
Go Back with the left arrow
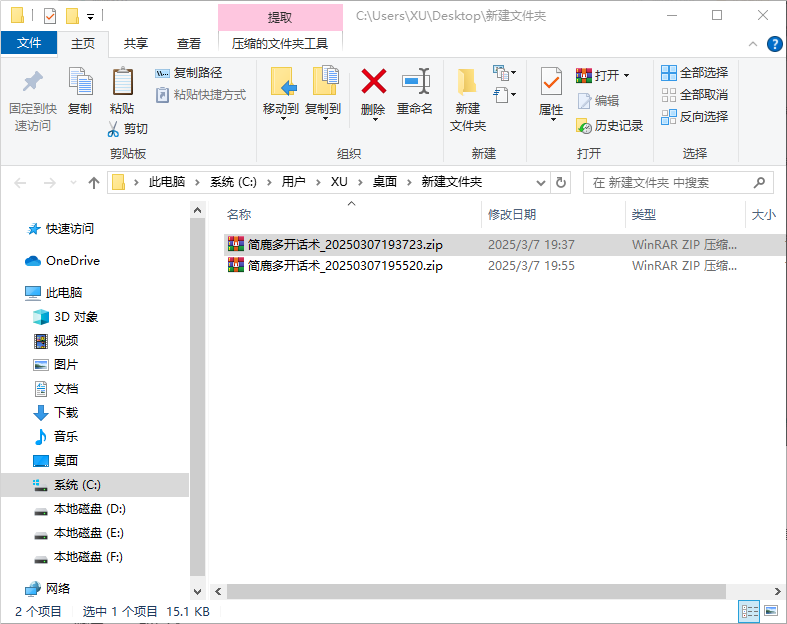[x=20, y=183]
